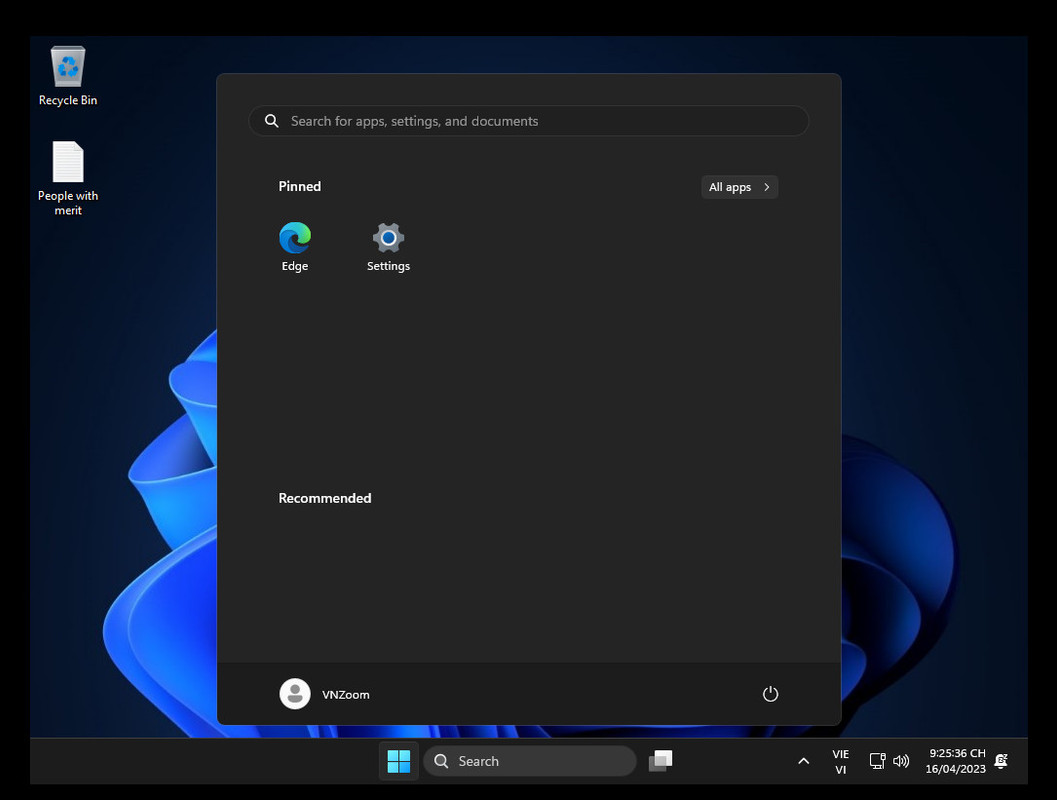Click the power button in the Start menu
1057x800 pixels.
coord(770,694)
